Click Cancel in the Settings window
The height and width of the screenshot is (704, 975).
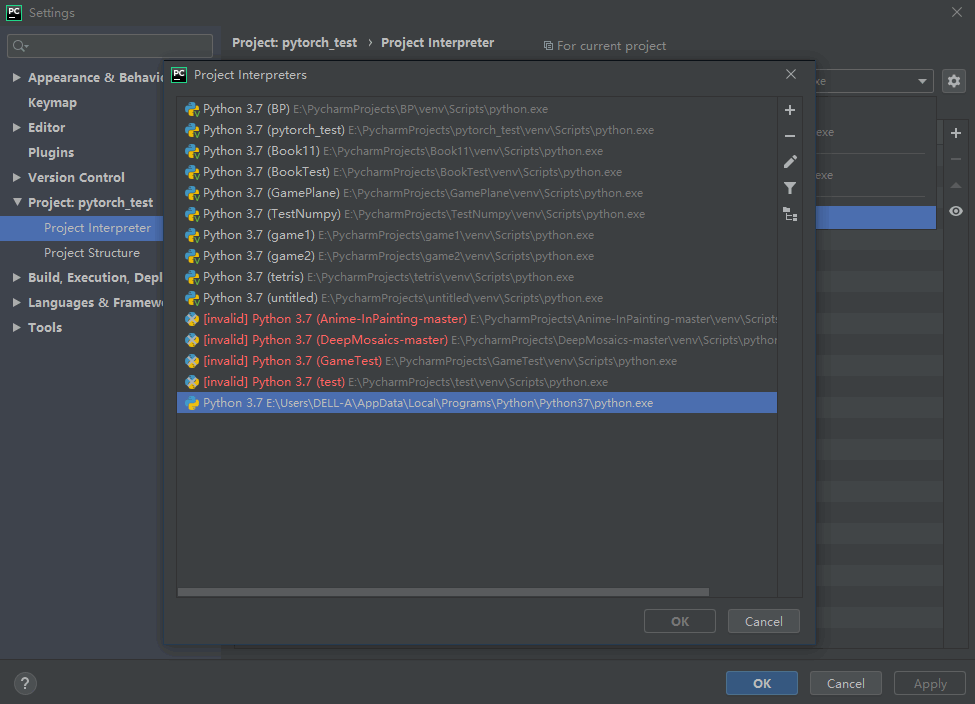pos(846,683)
